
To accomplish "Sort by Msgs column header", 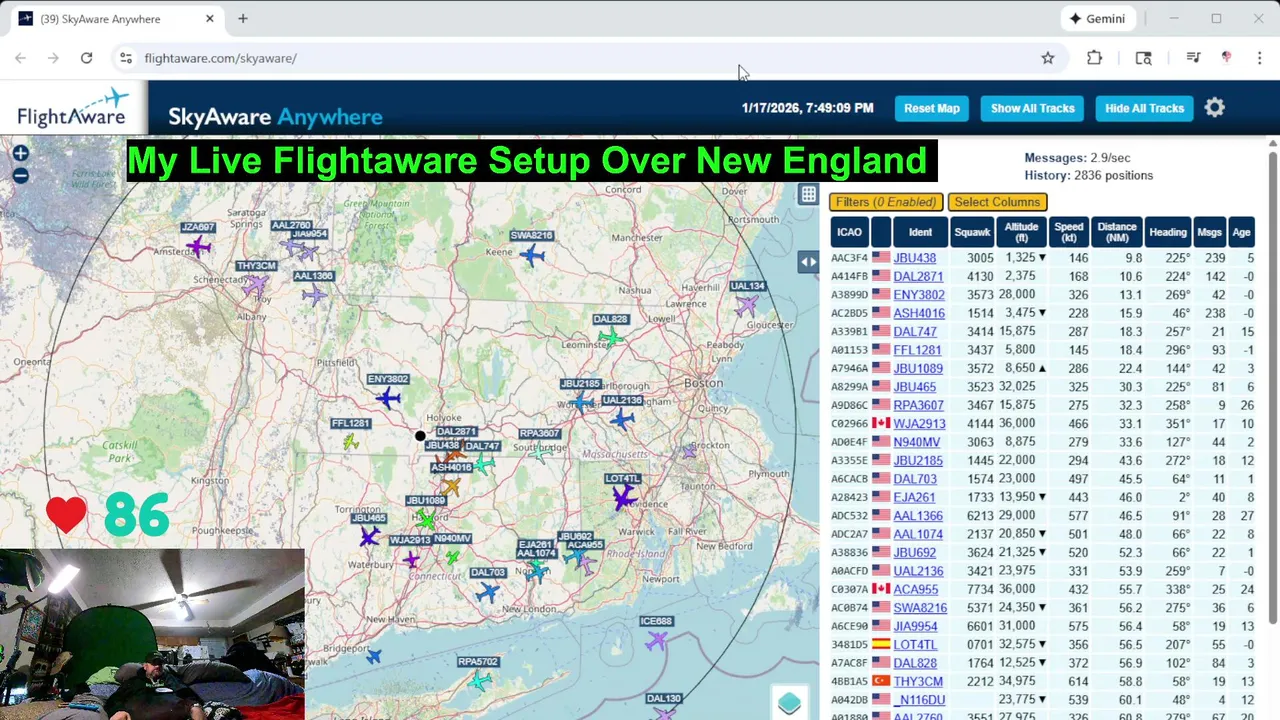I will point(1209,232).
